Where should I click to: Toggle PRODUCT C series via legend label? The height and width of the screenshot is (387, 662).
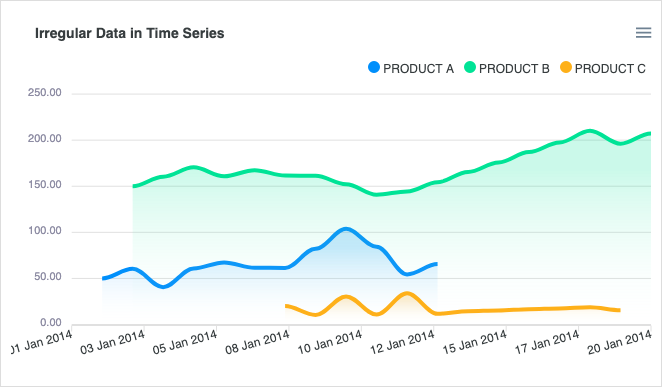pos(610,68)
